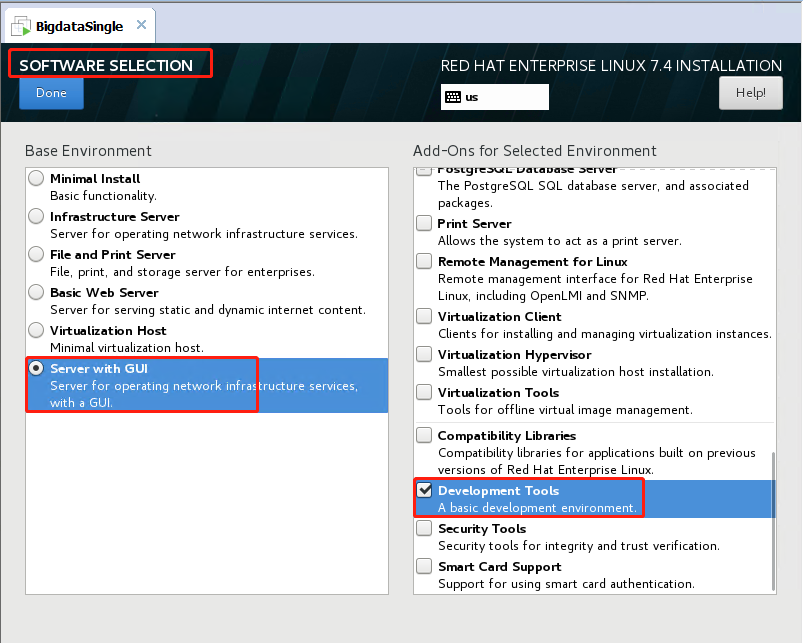
Task: Click the PostgreSQL database server description
Action: [x=593, y=194]
